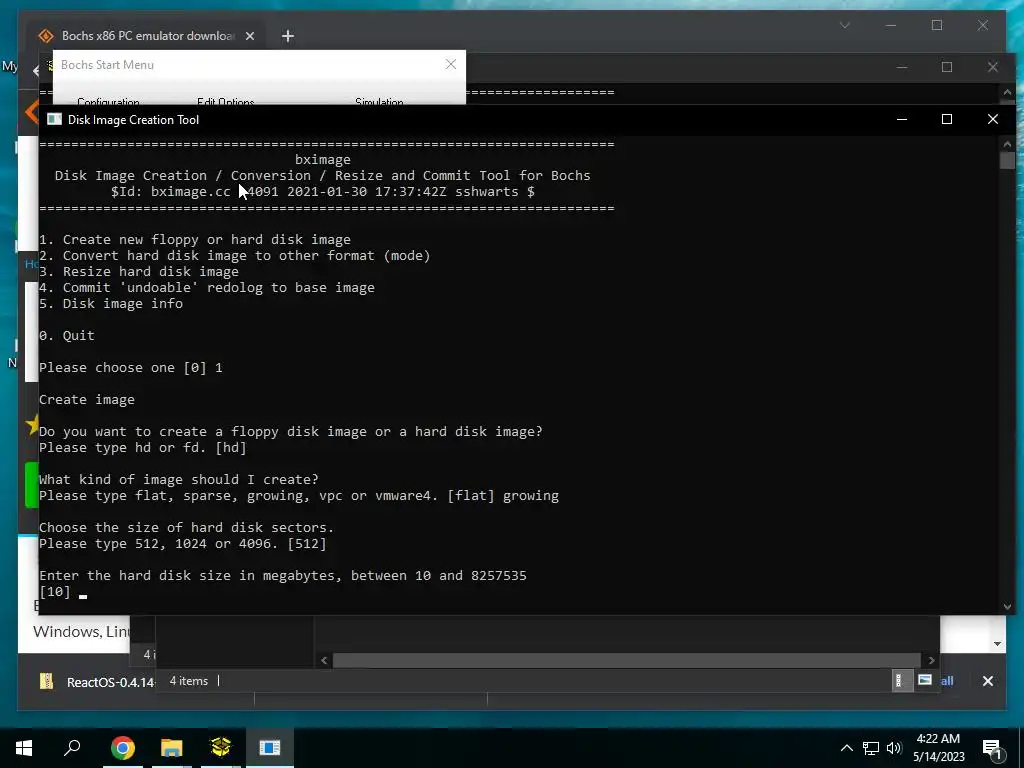Open Chrome's tab search chevron
This screenshot has width=1024, height=768.
(x=844, y=25)
